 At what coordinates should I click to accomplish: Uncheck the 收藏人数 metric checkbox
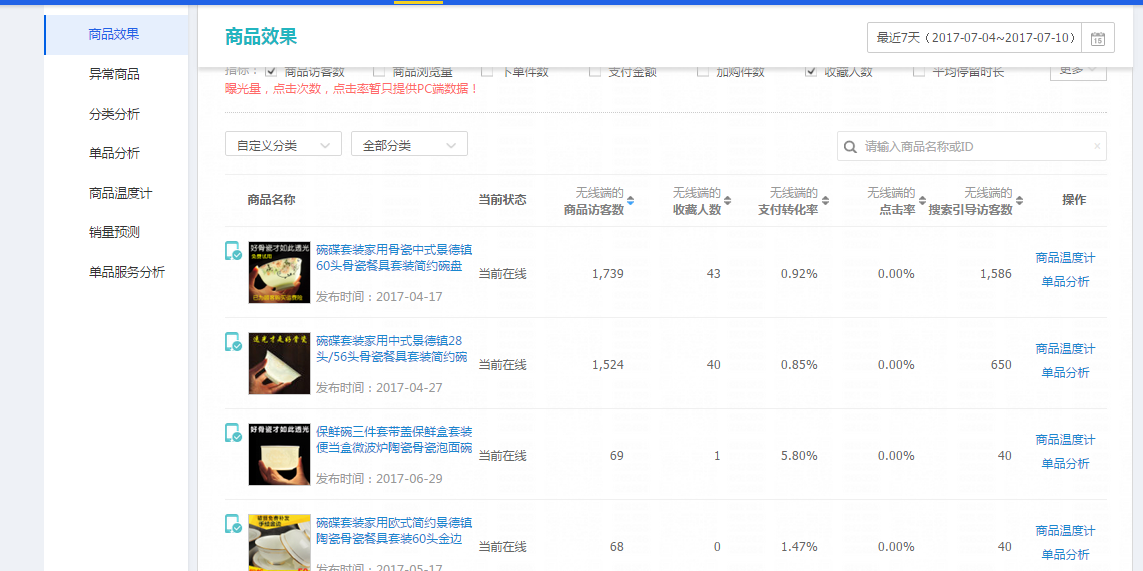811,71
